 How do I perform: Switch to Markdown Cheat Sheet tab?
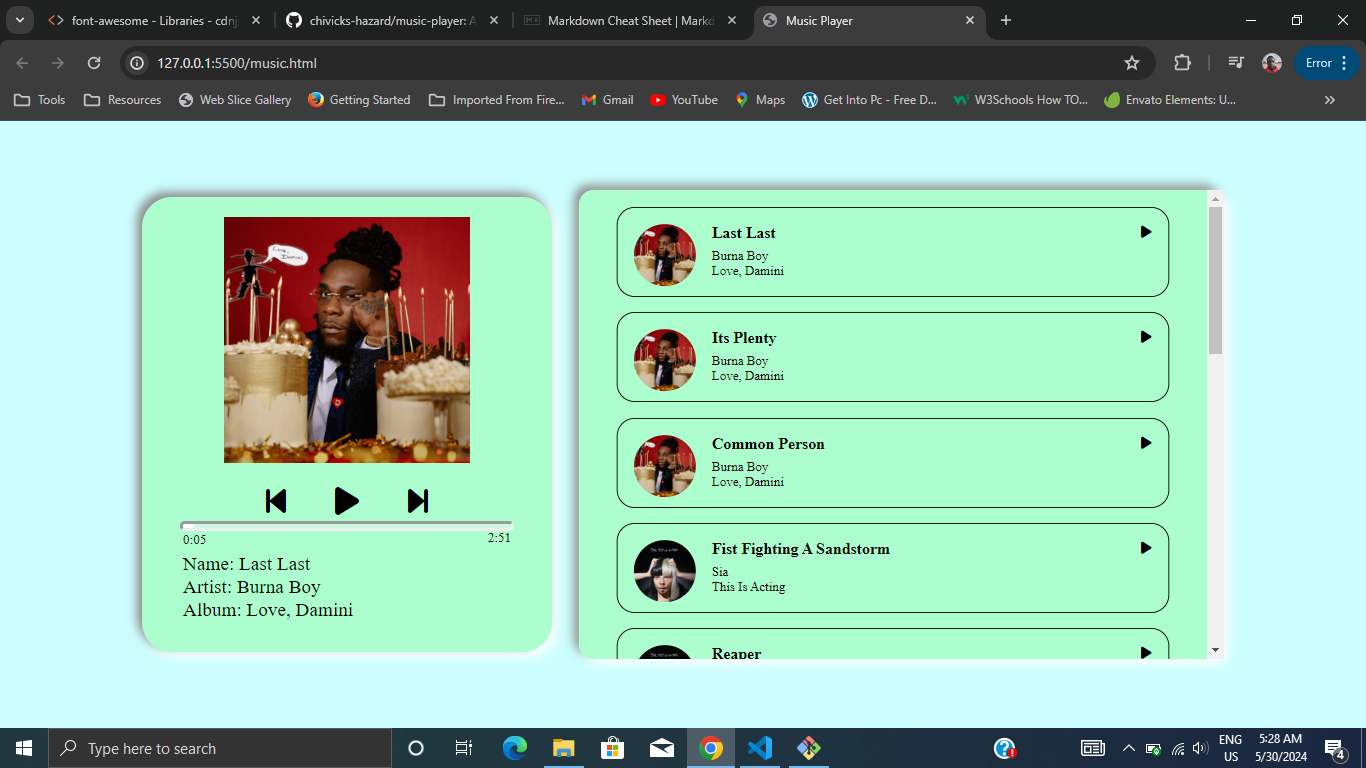click(x=630, y=20)
